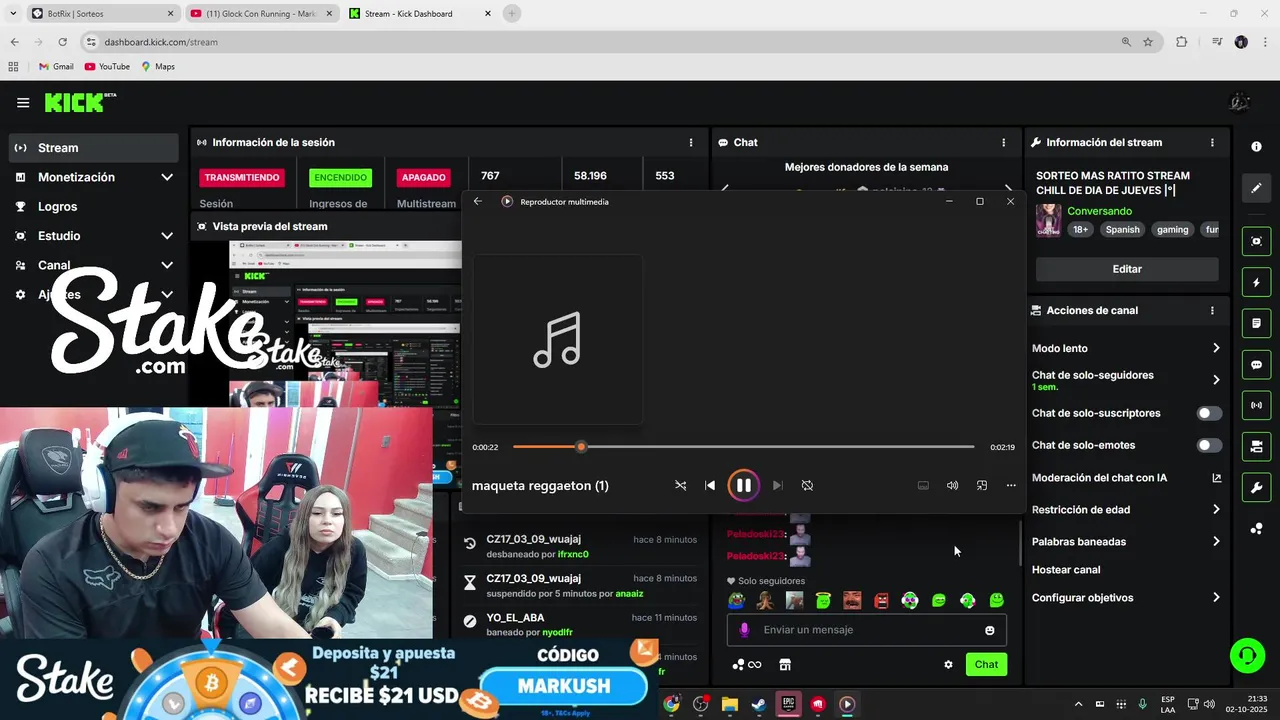1280x720 pixels.
Task: Open Acciones de canal kebab menu
Action: pos(1212,310)
